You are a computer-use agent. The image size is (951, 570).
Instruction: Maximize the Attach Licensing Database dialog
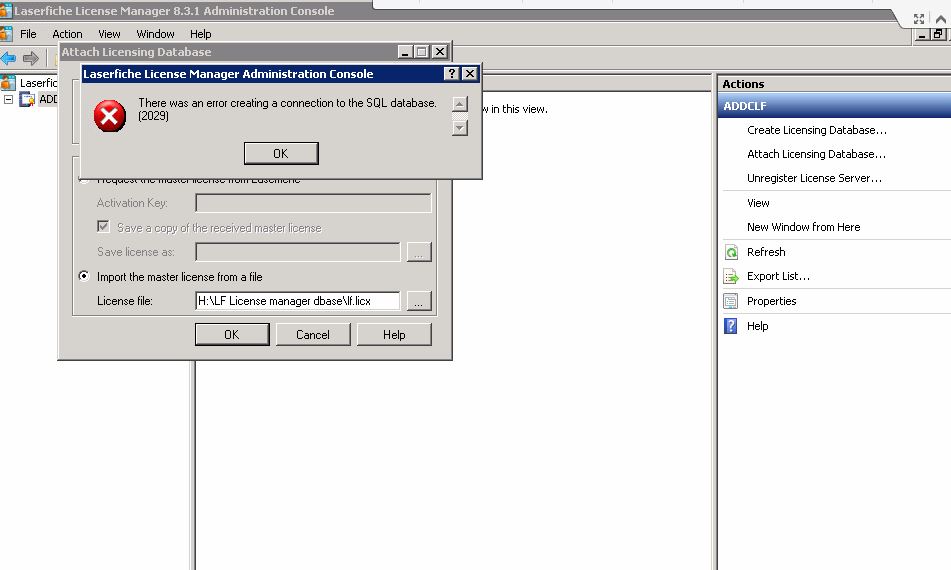(422, 52)
